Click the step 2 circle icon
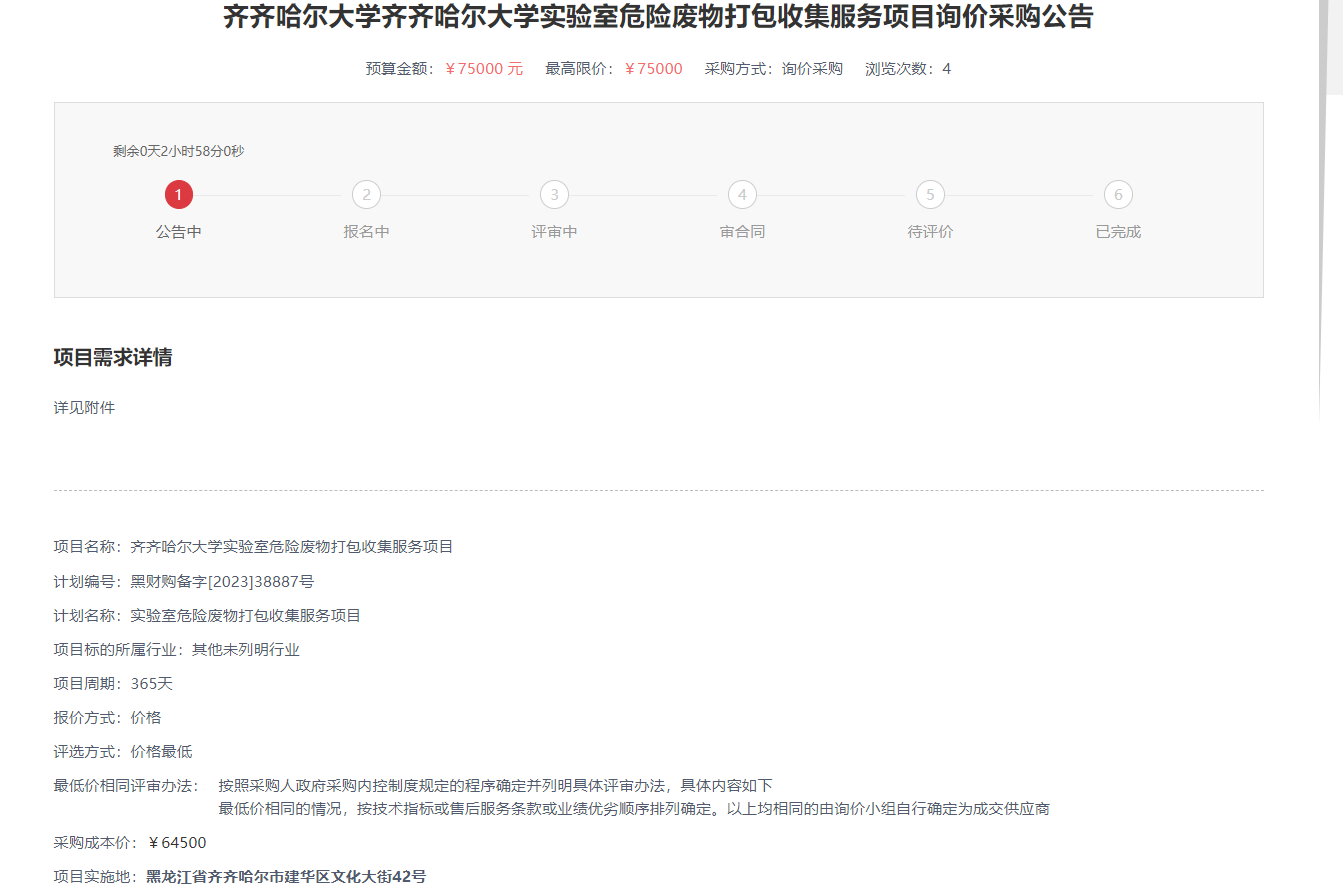Screen dimensions: 1343x894 click(366, 195)
